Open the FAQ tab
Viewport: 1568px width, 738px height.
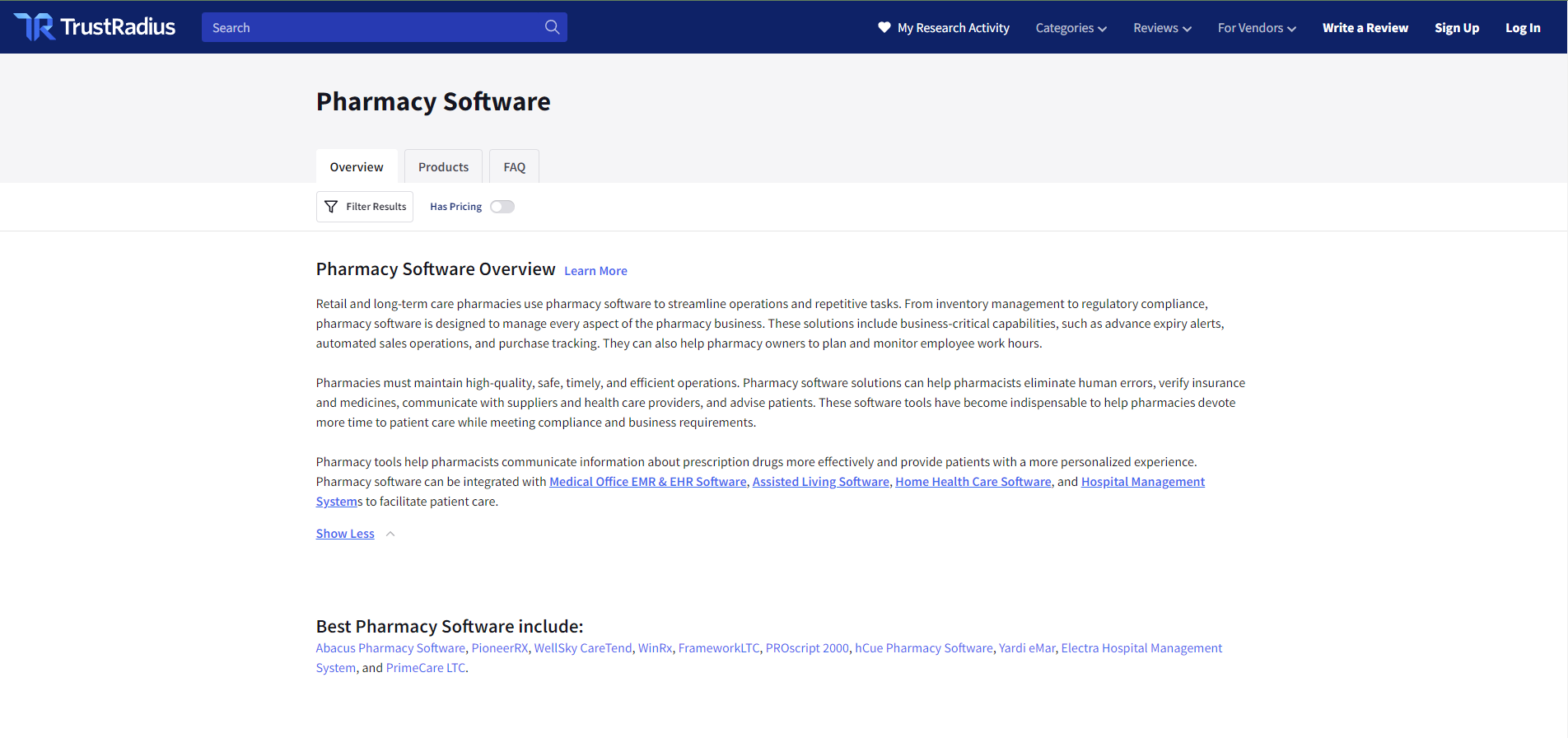pyautogui.click(x=515, y=166)
